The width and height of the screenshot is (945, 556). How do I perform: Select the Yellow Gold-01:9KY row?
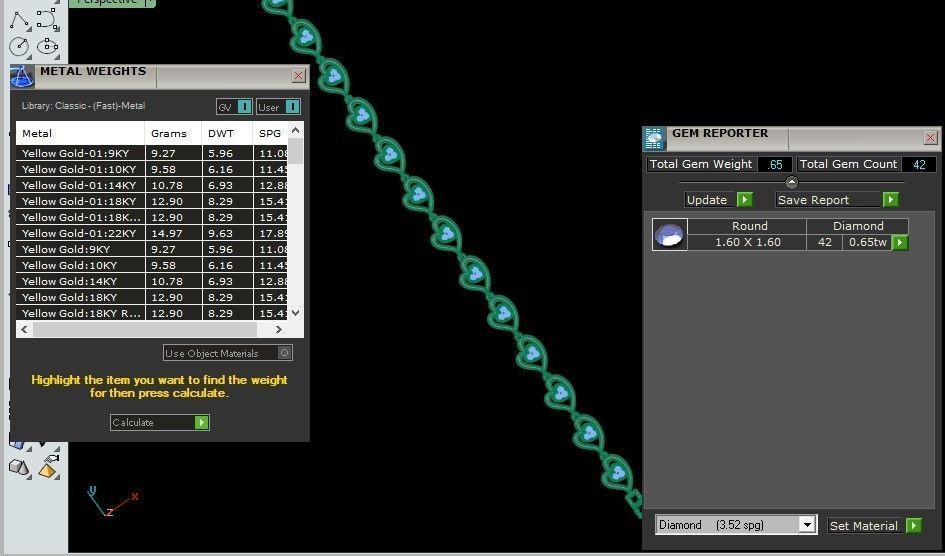152,153
